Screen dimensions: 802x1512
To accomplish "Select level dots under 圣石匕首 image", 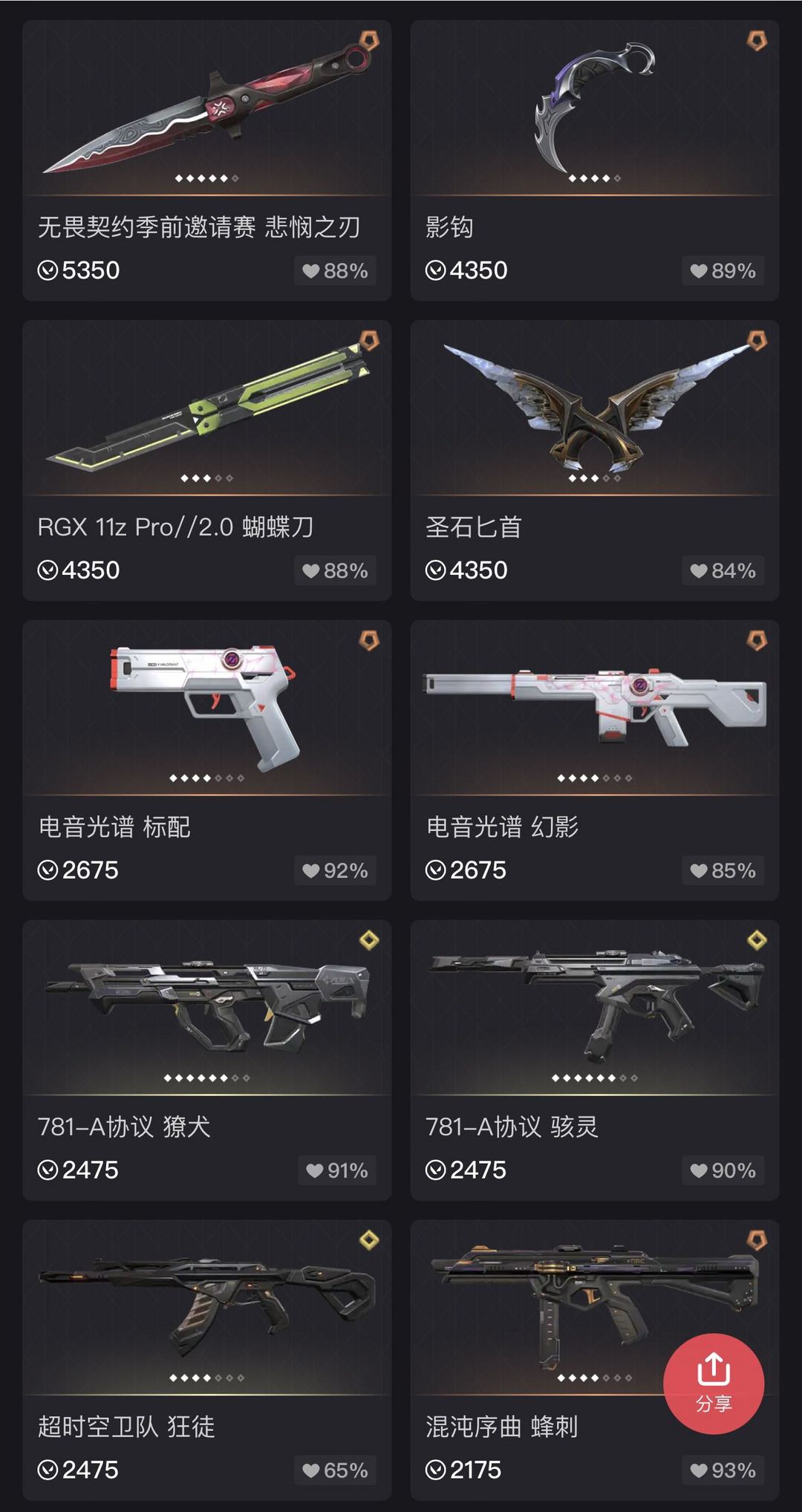I will click(595, 478).
